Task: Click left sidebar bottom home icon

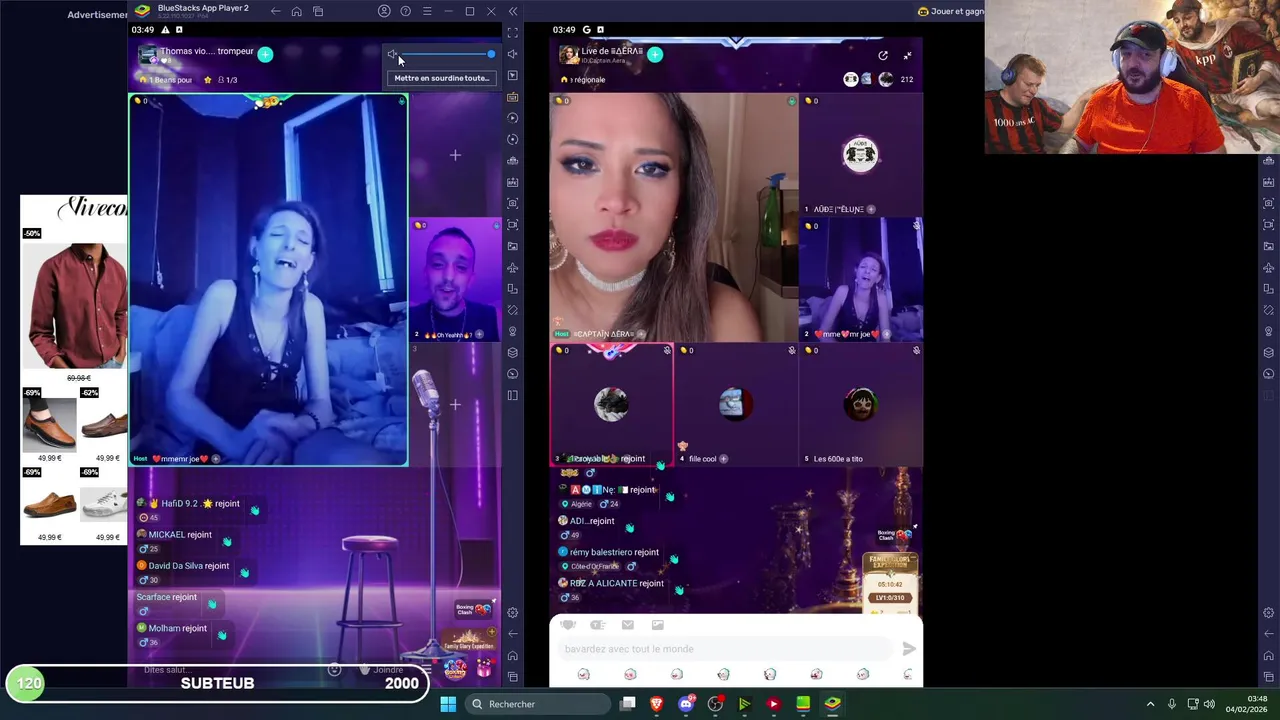Action: [513, 655]
